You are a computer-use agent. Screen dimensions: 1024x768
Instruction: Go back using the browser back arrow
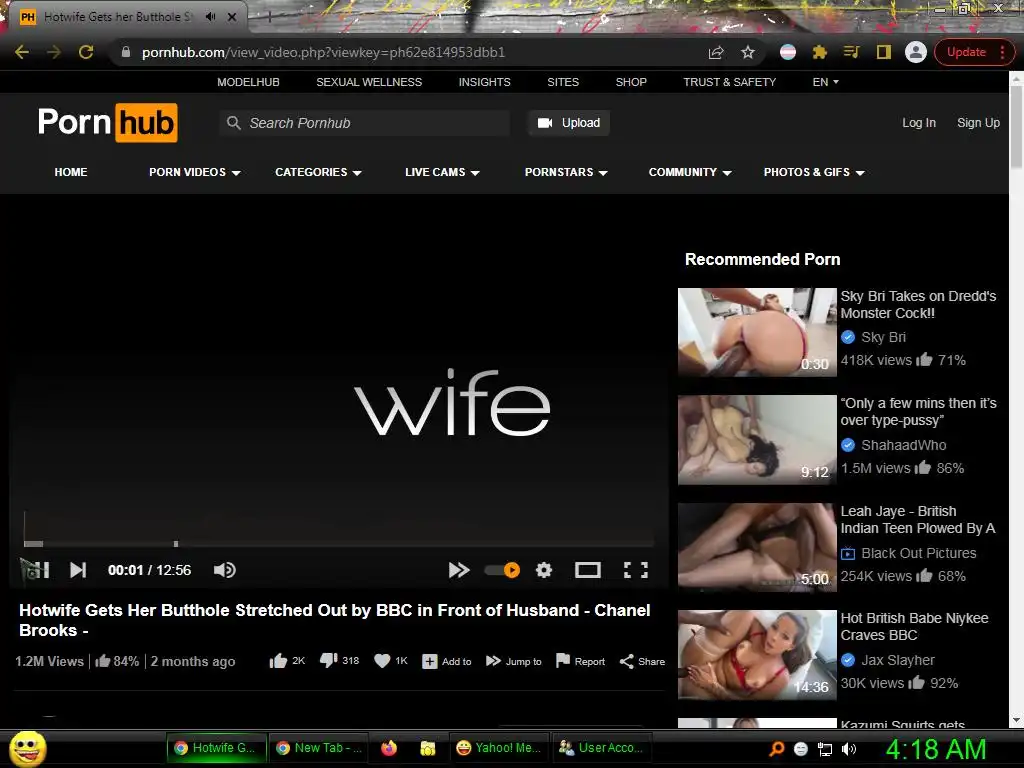coord(22,52)
